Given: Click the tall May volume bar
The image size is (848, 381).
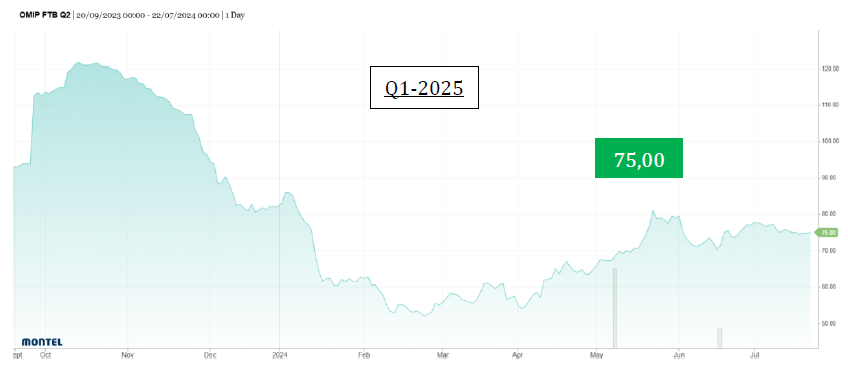Looking at the screenshot, I should tap(615, 308).
